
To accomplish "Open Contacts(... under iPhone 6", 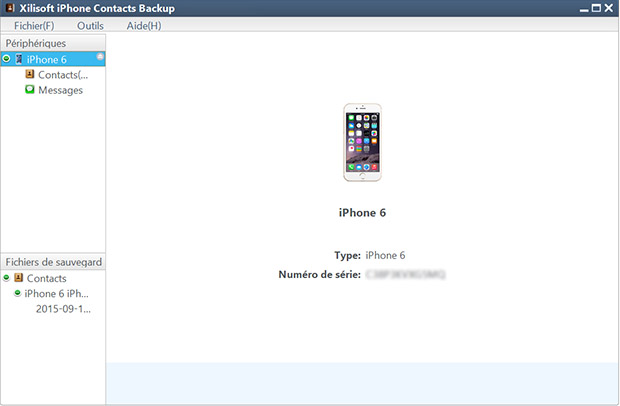I will [63, 75].
